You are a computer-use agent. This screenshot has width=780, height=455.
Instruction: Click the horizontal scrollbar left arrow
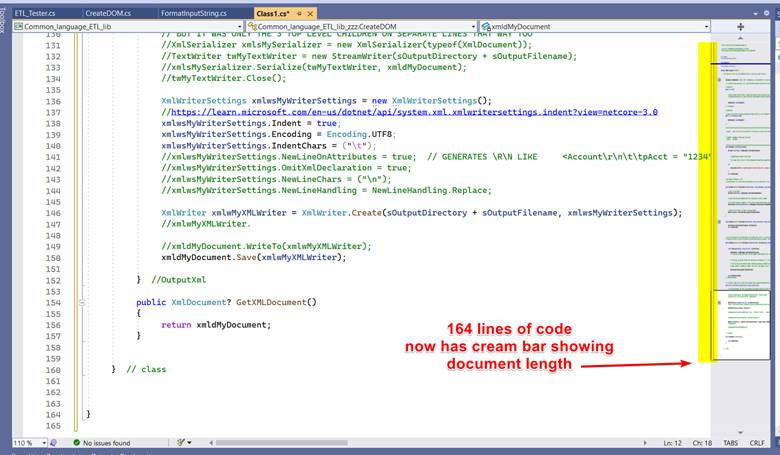tap(211, 443)
